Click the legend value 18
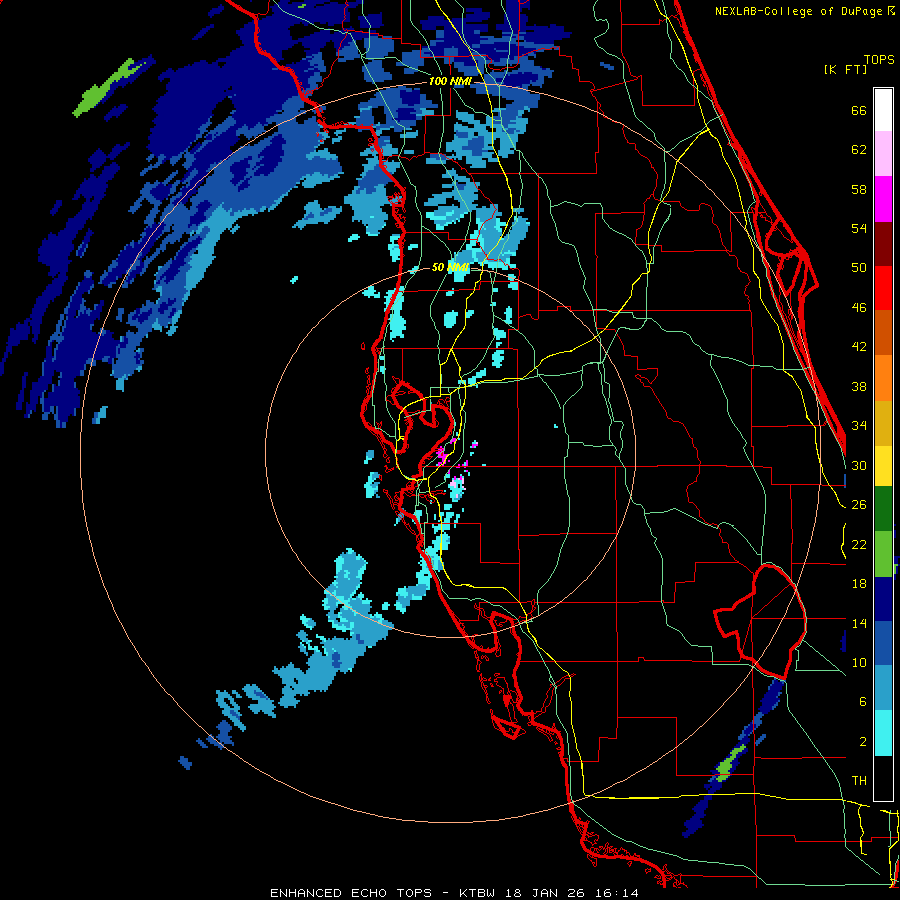The image size is (900, 900). [x=859, y=584]
